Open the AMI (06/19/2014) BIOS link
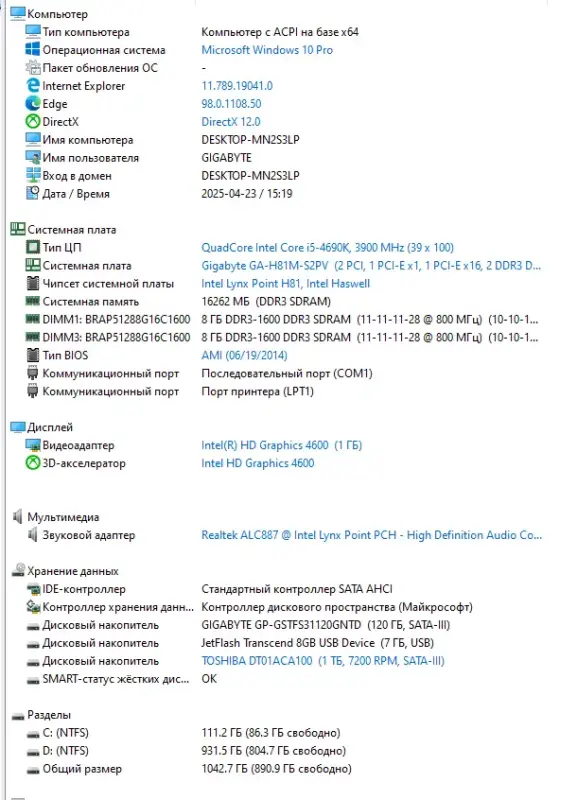This screenshot has width=577, height=800. [244, 355]
